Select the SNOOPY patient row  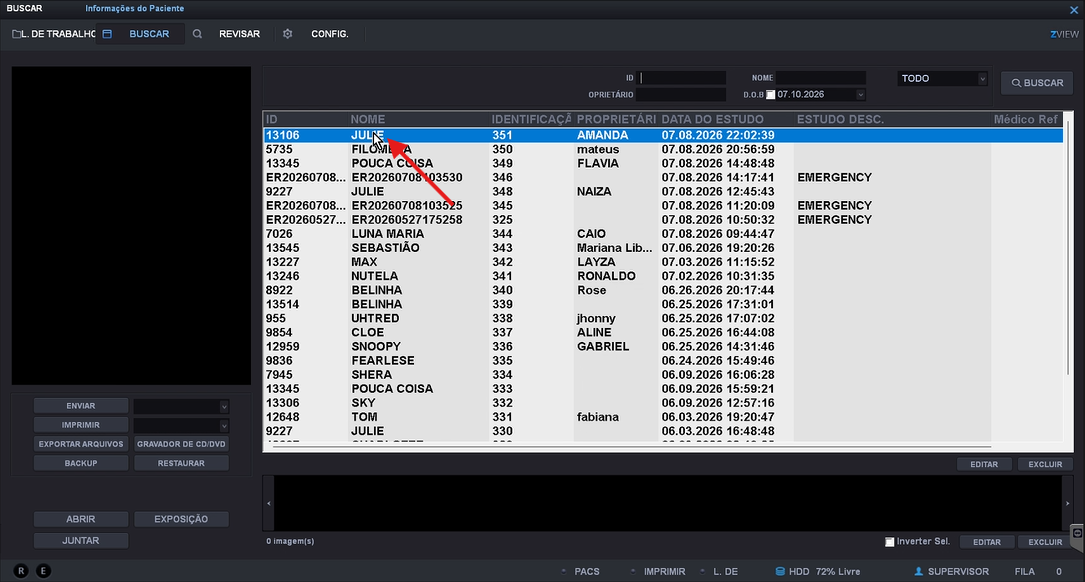click(x=664, y=347)
